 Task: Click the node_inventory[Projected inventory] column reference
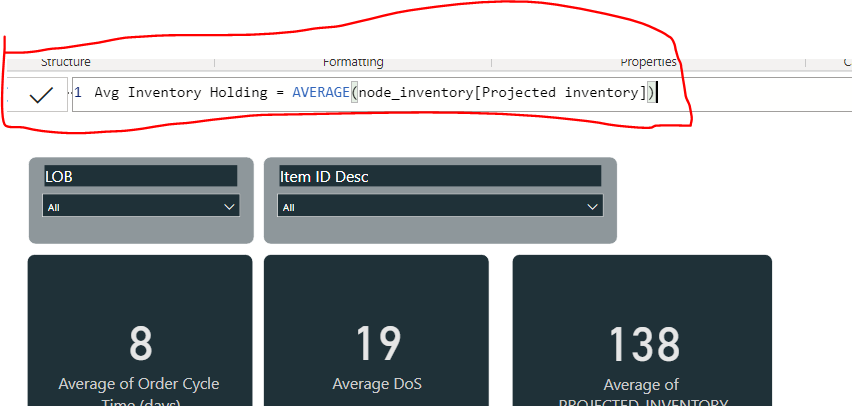point(502,93)
